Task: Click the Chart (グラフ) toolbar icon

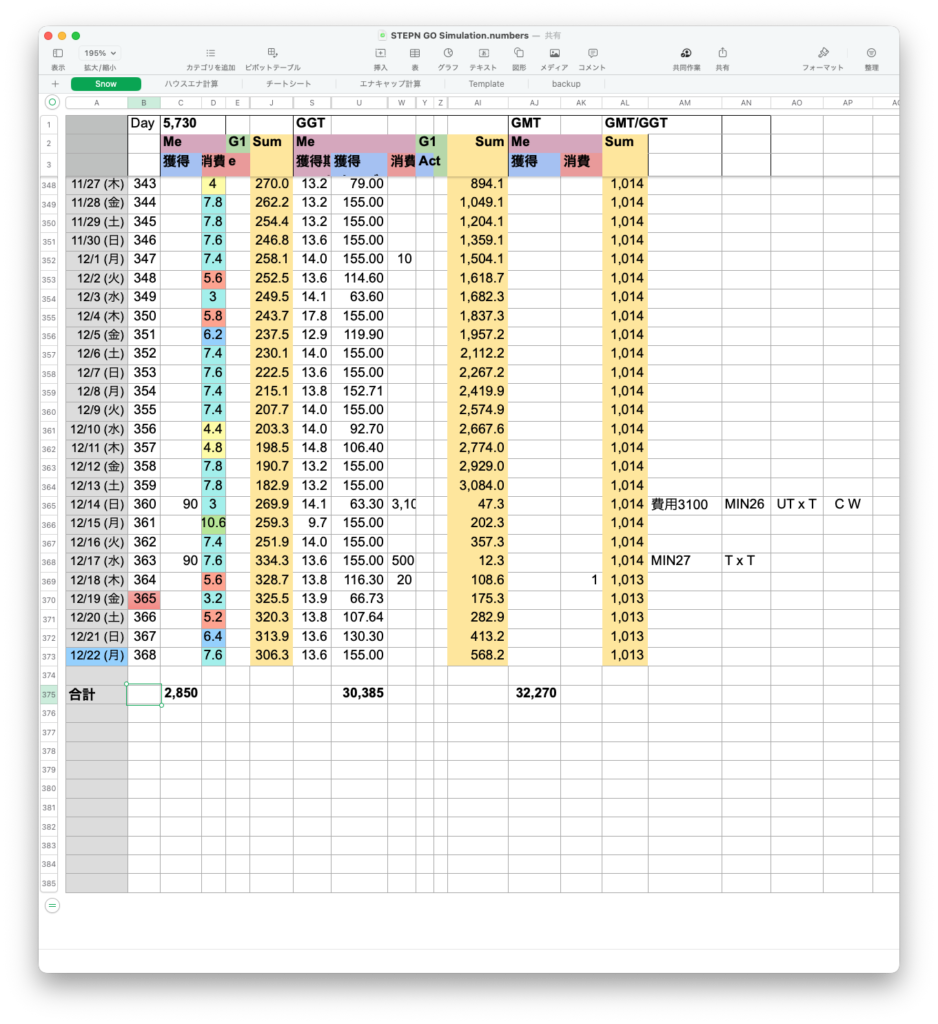Action: [x=448, y=53]
